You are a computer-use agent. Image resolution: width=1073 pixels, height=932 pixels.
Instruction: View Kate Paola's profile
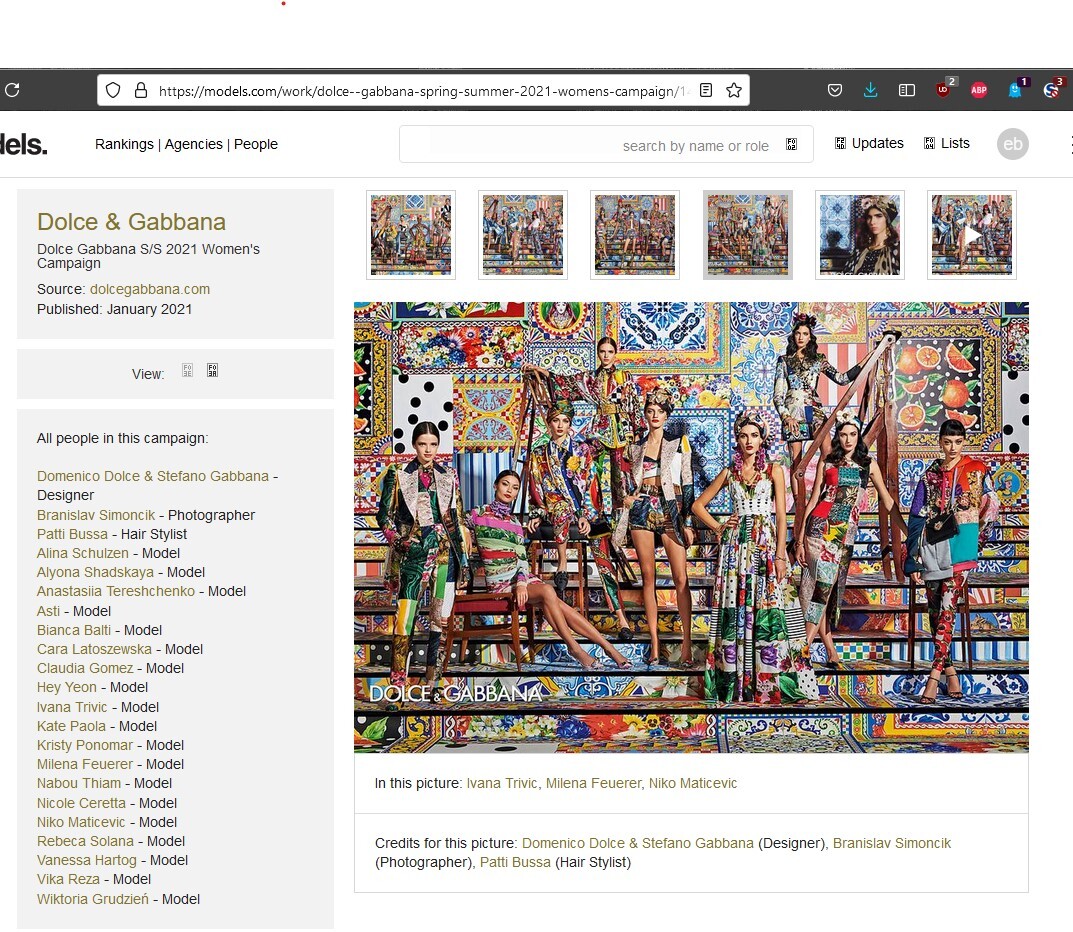71,727
